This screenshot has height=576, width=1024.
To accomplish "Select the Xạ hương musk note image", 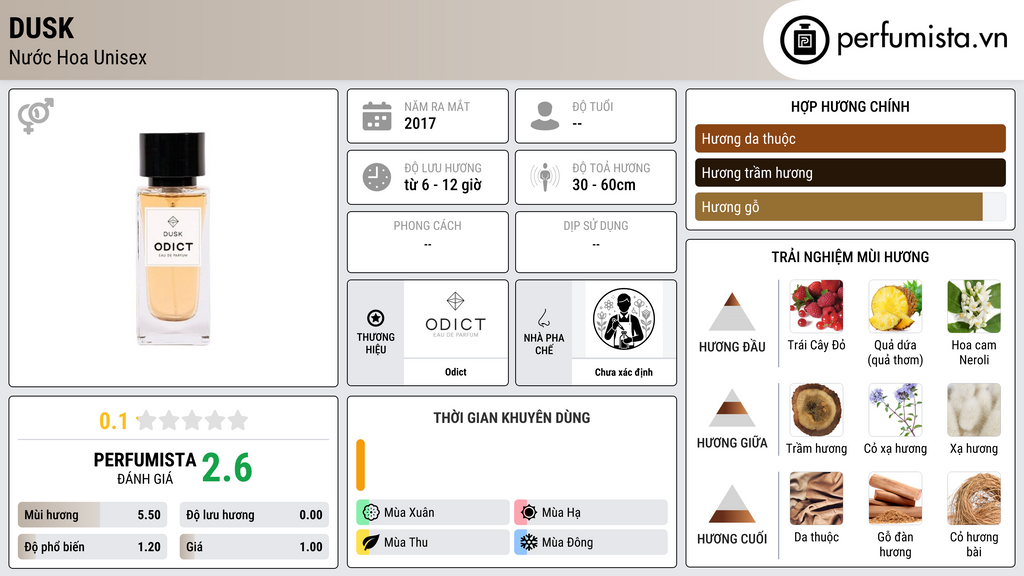I will 974,410.
